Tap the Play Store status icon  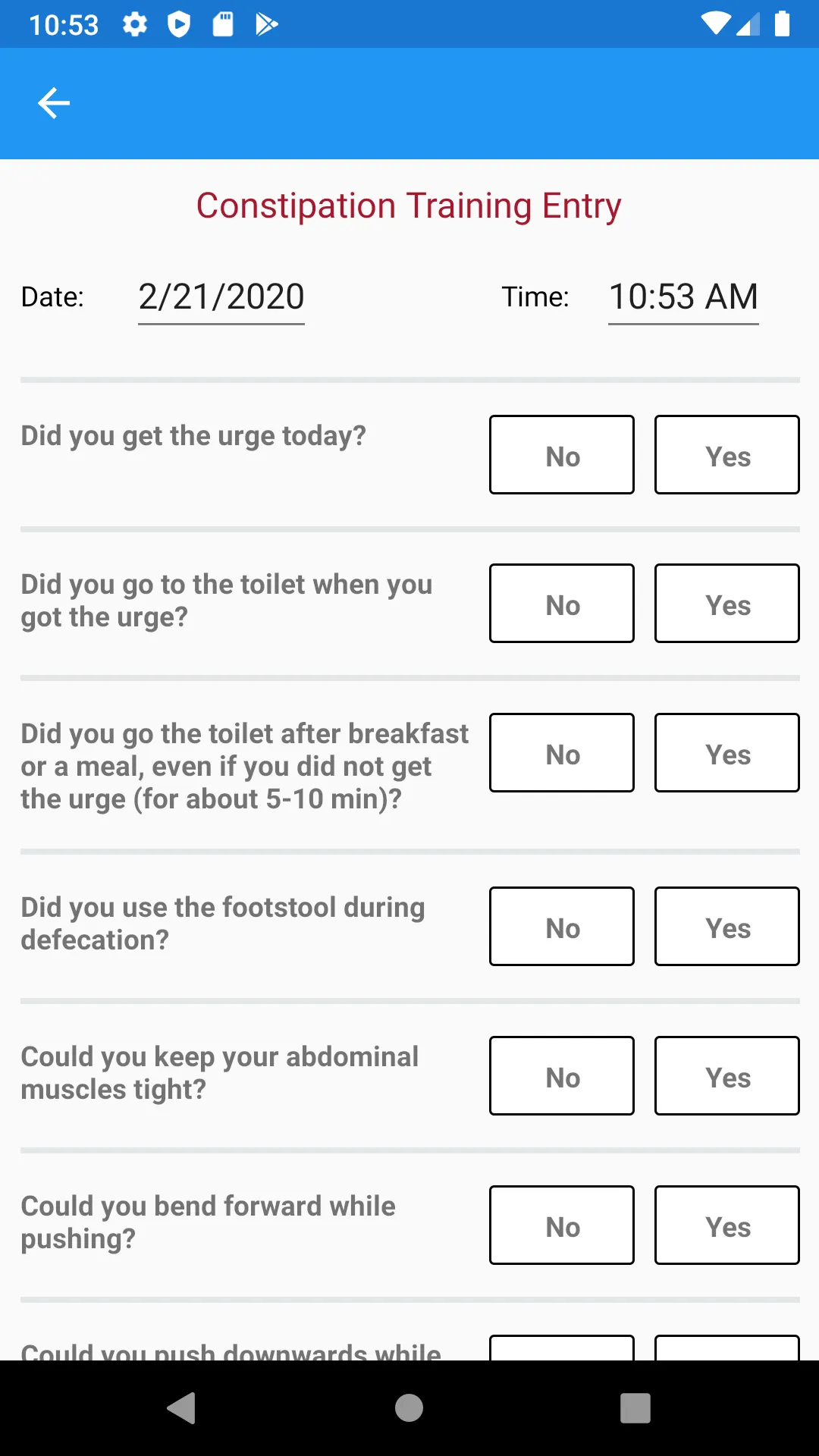pyautogui.click(x=266, y=24)
